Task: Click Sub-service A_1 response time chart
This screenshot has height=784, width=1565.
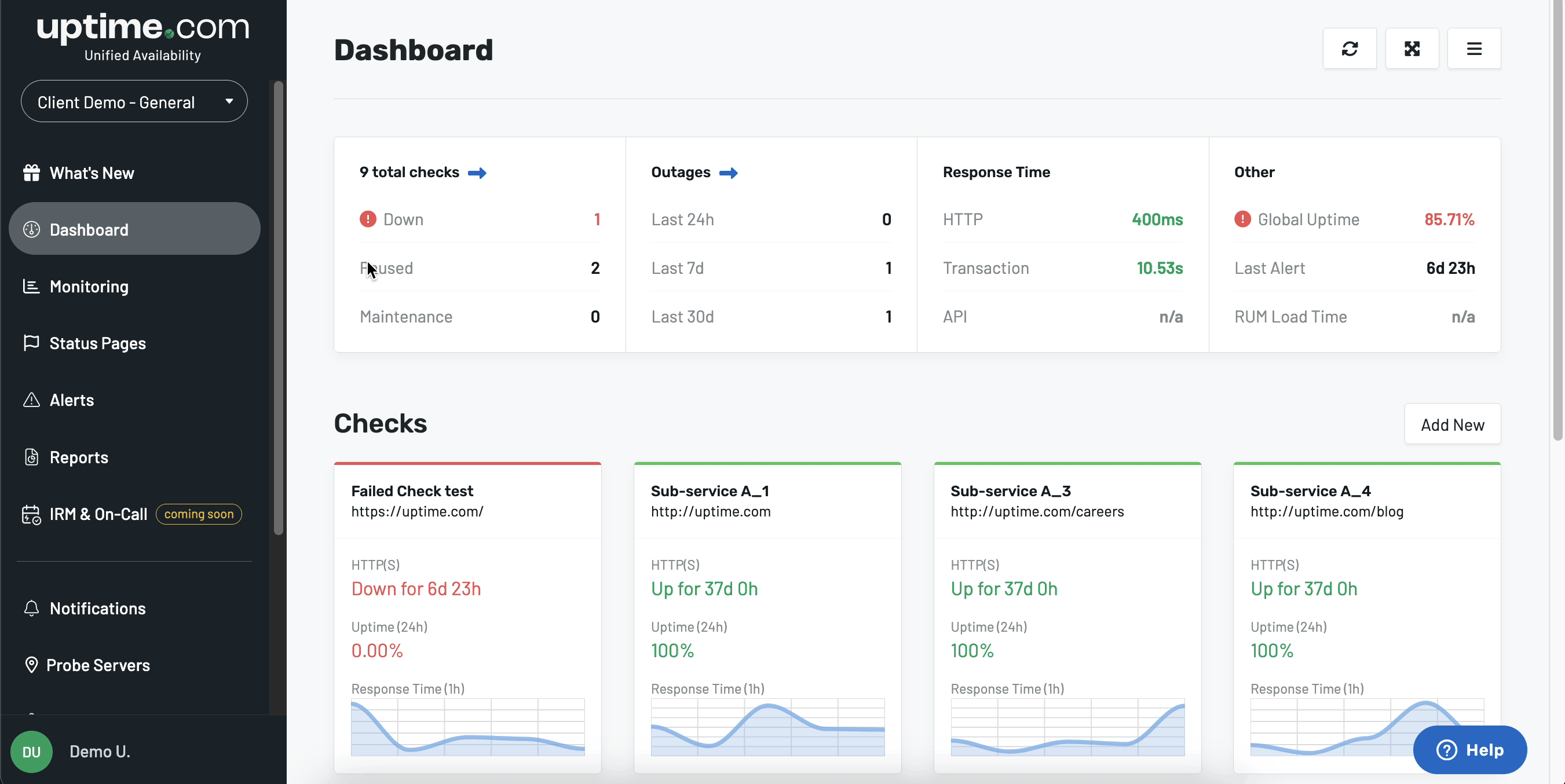Action: (x=767, y=727)
